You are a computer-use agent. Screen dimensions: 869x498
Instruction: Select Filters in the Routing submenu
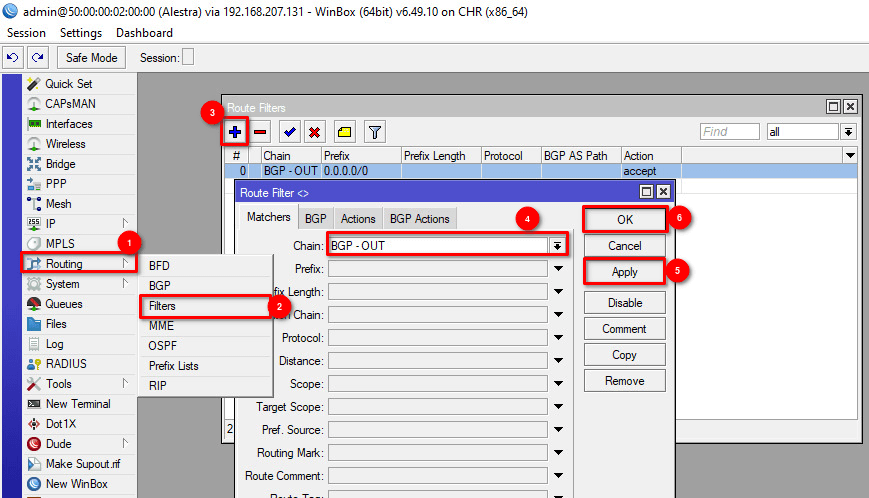[x=161, y=306]
